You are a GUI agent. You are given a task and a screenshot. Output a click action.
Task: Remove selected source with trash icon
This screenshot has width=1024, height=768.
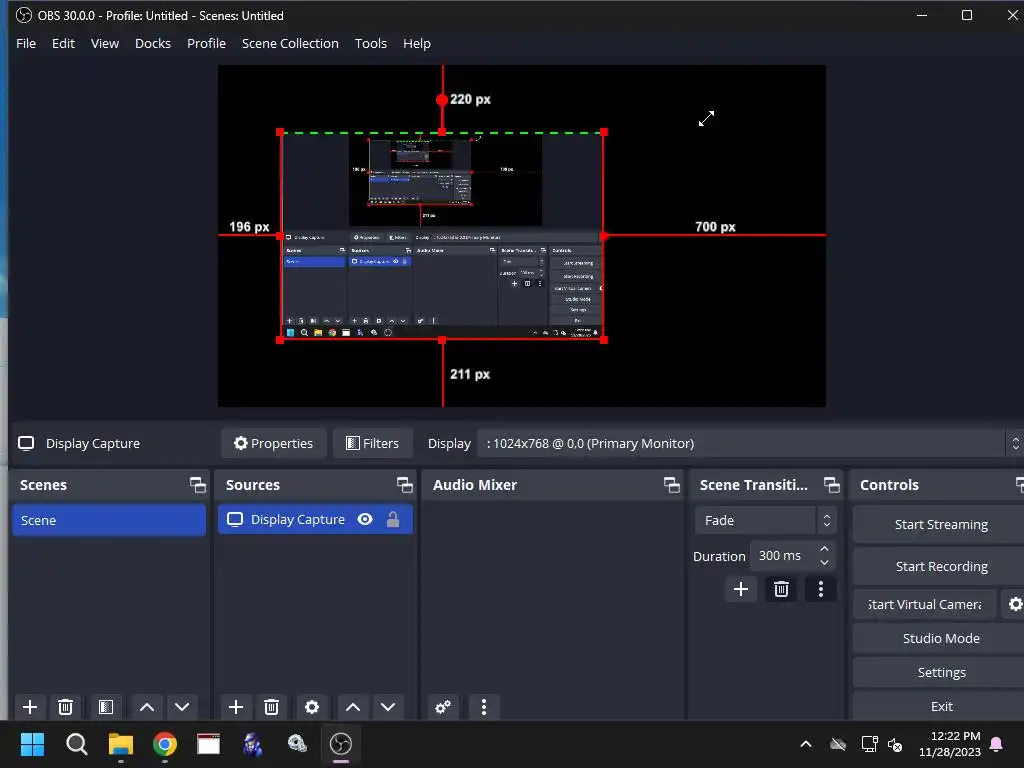(272, 707)
